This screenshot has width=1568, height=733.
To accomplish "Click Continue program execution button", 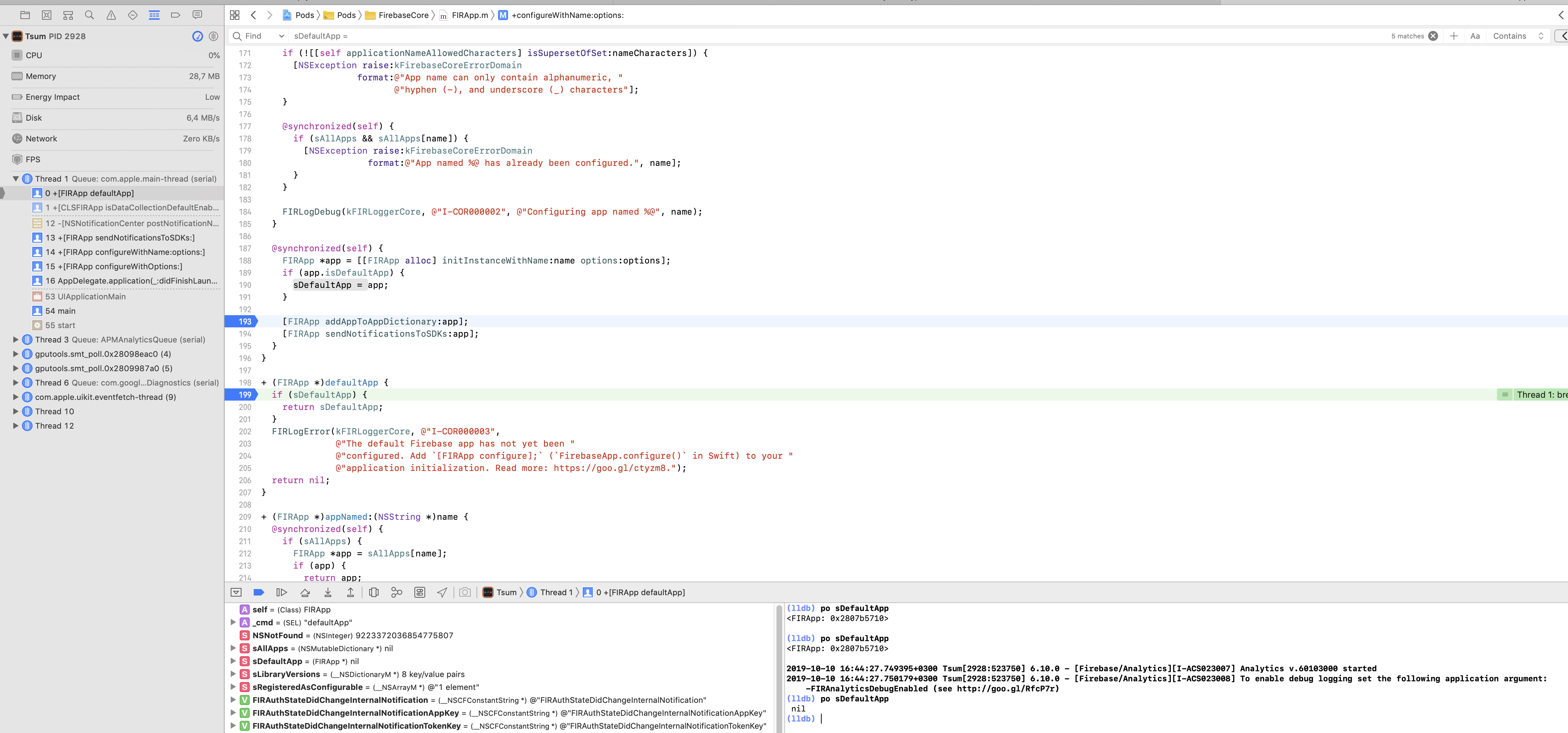I will pos(281,592).
